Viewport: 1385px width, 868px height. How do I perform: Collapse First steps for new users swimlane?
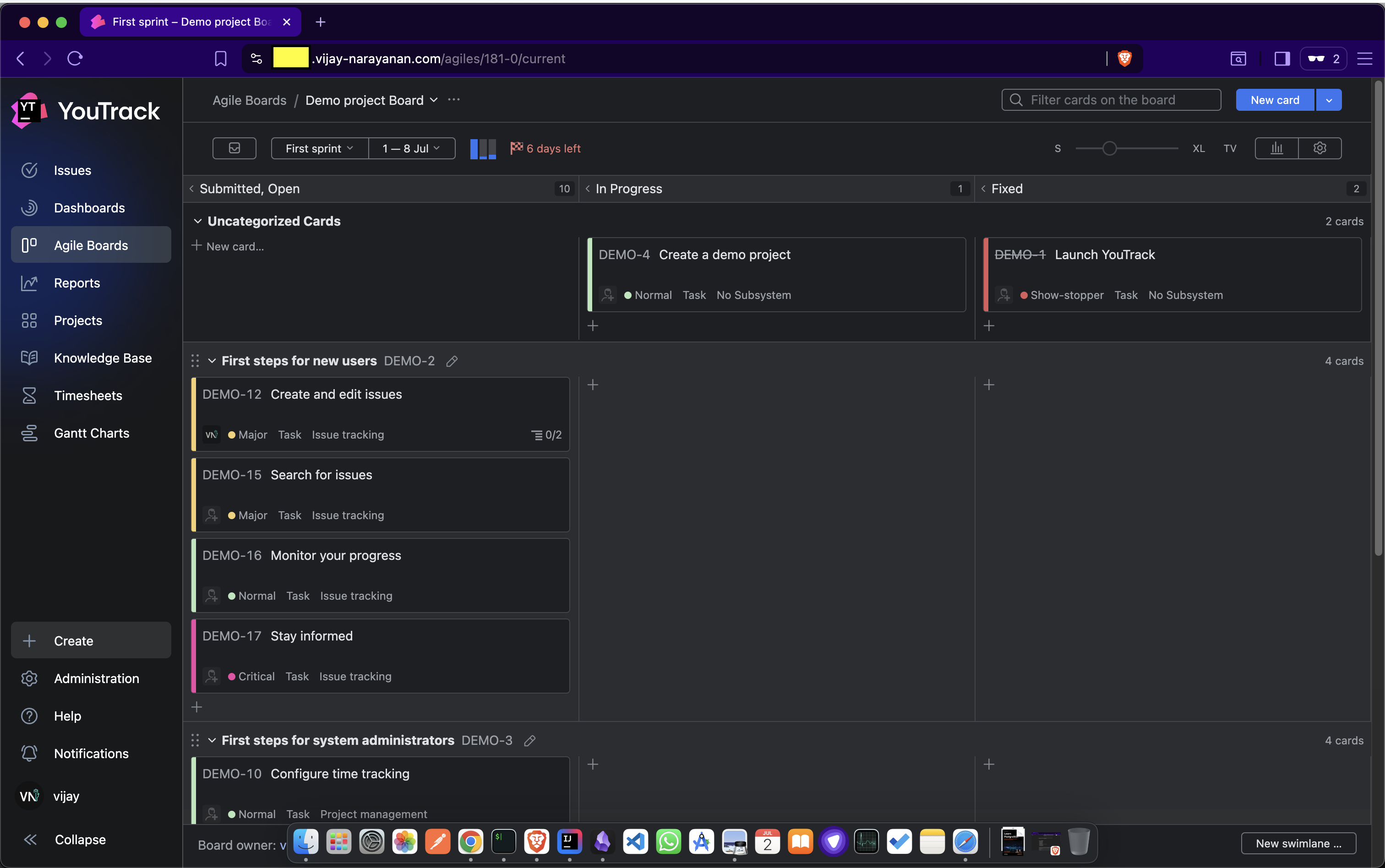tap(212, 361)
